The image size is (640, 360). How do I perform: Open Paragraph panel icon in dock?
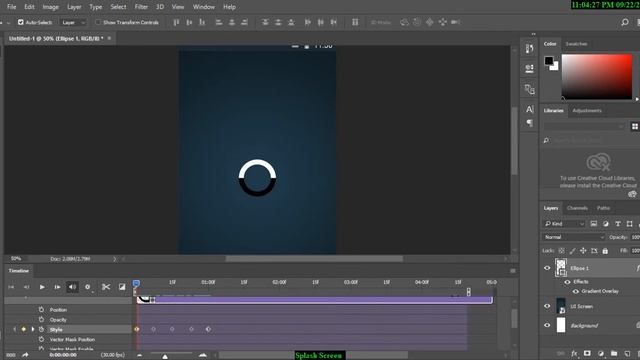click(x=529, y=122)
